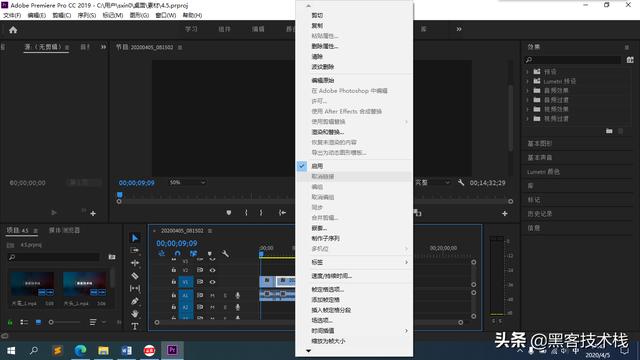Toggle V1 track eye visibility

[212, 282]
